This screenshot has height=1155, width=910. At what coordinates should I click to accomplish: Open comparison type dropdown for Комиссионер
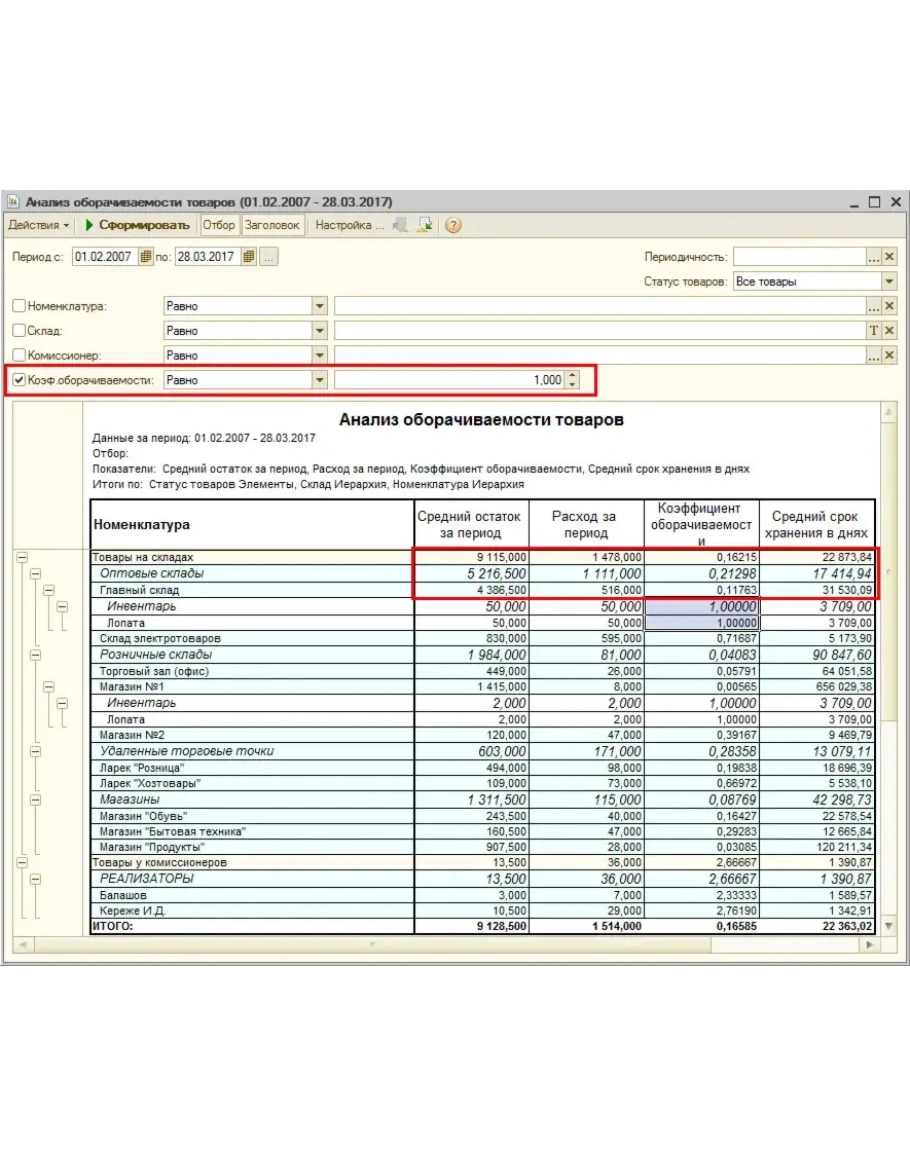point(319,355)
